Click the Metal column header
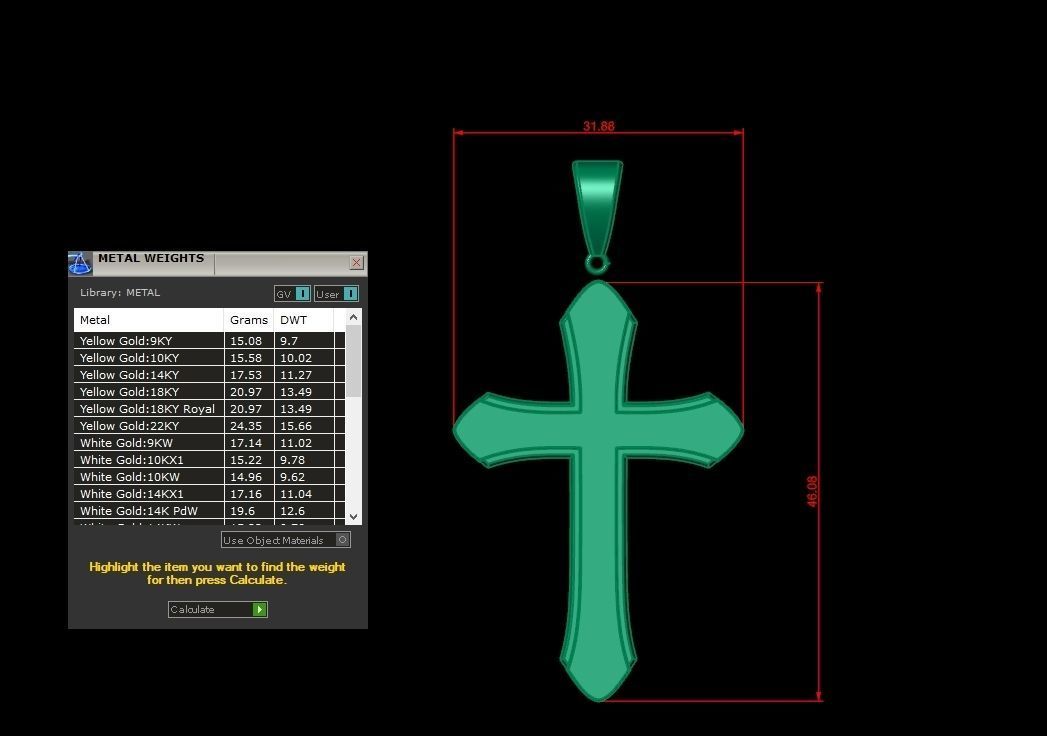 tap(148, 320)
